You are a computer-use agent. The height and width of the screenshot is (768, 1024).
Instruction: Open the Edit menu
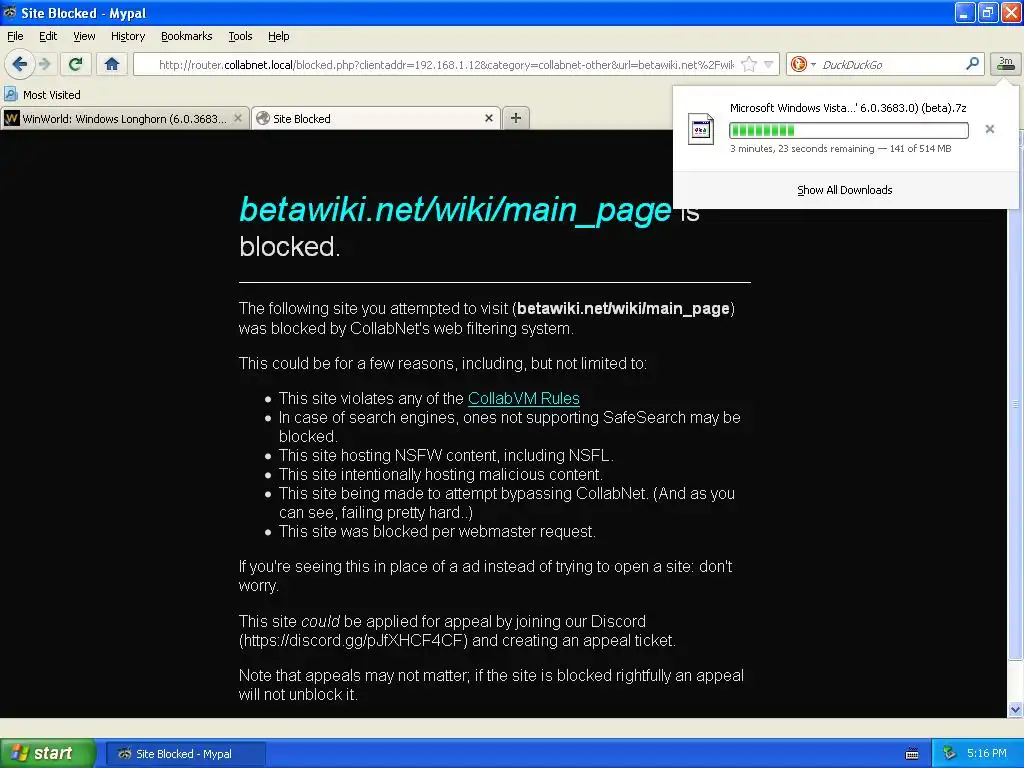[x=48, y=36]
